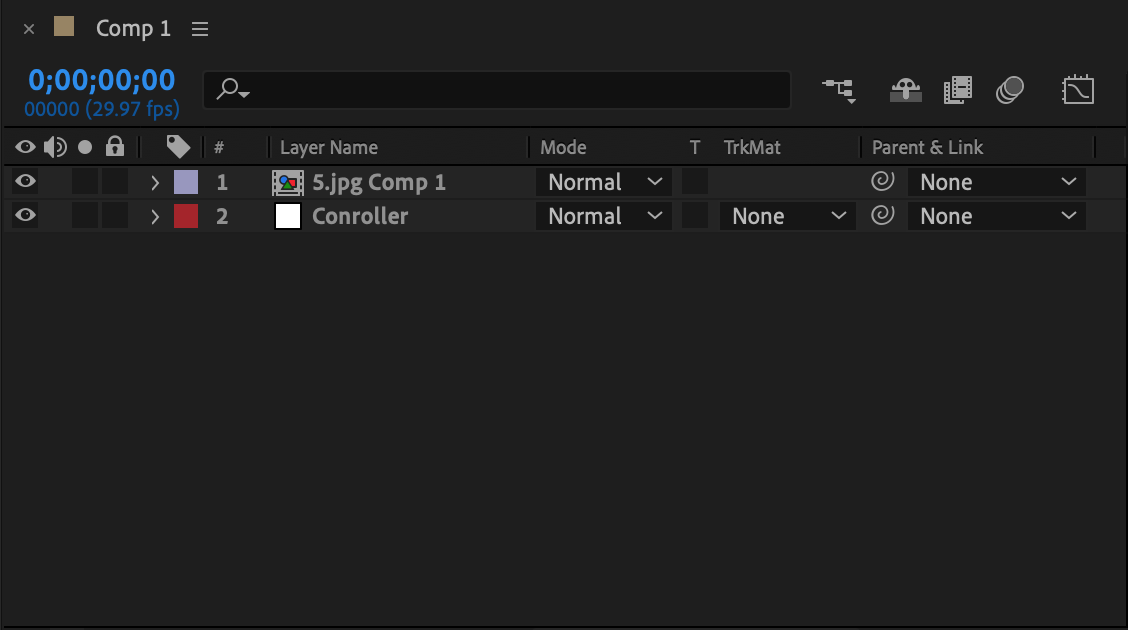This screenshot has height=630, width=1128.
Task: Click the red label swatch of Conroller
Action: (186, 216)
